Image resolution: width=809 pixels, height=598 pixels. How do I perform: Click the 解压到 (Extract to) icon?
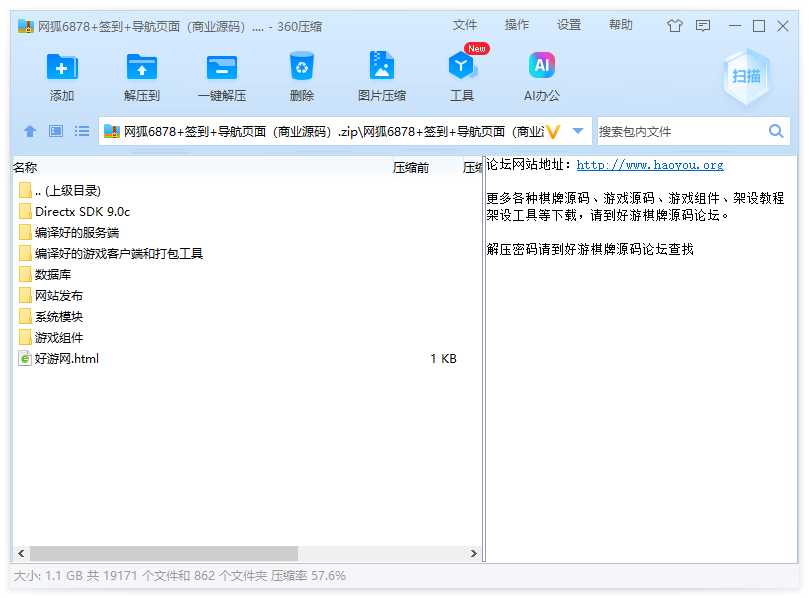point(142,67)
